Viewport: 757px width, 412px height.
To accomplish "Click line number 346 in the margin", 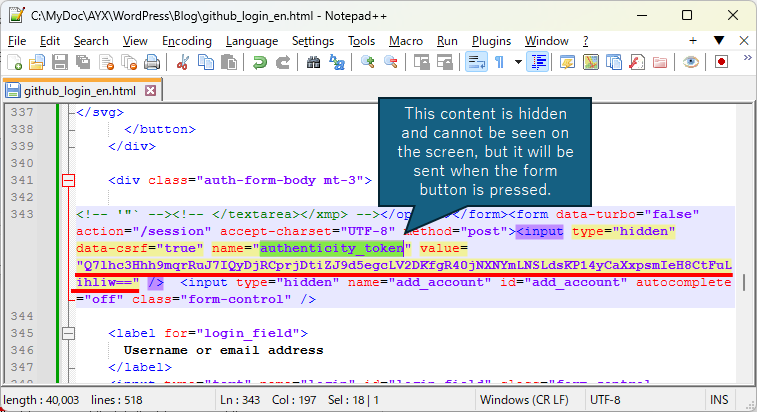I will tap(22, 350).
